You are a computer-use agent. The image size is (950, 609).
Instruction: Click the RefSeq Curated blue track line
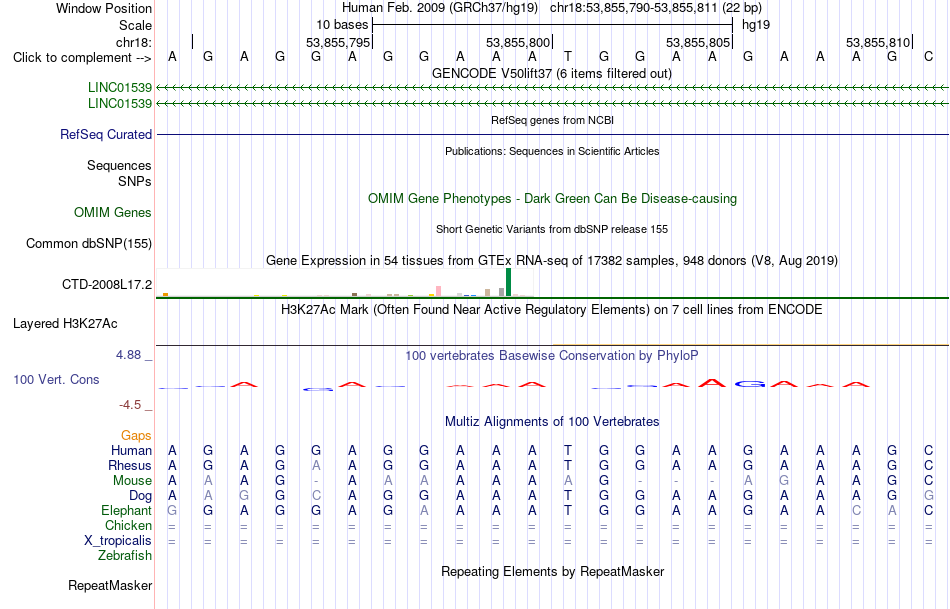pos(553,134)
